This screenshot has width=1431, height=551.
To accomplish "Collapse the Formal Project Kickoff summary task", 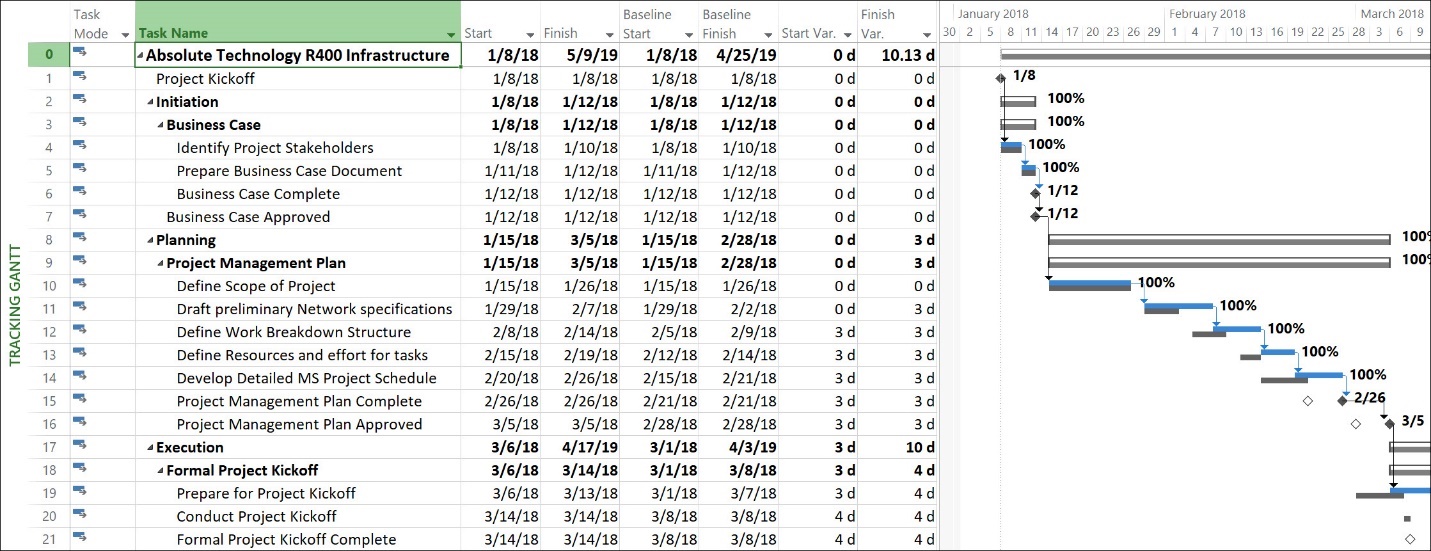I will point(161,470).
